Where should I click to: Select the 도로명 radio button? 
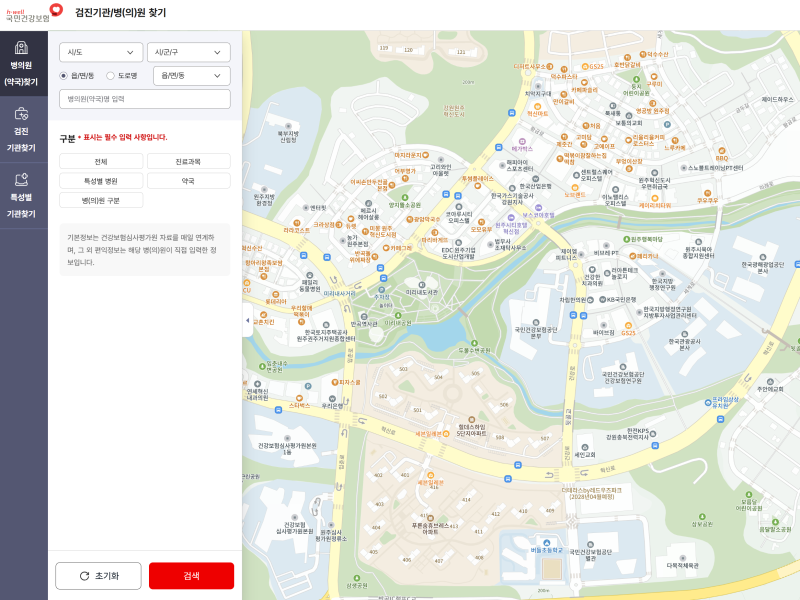pos(110,76)
